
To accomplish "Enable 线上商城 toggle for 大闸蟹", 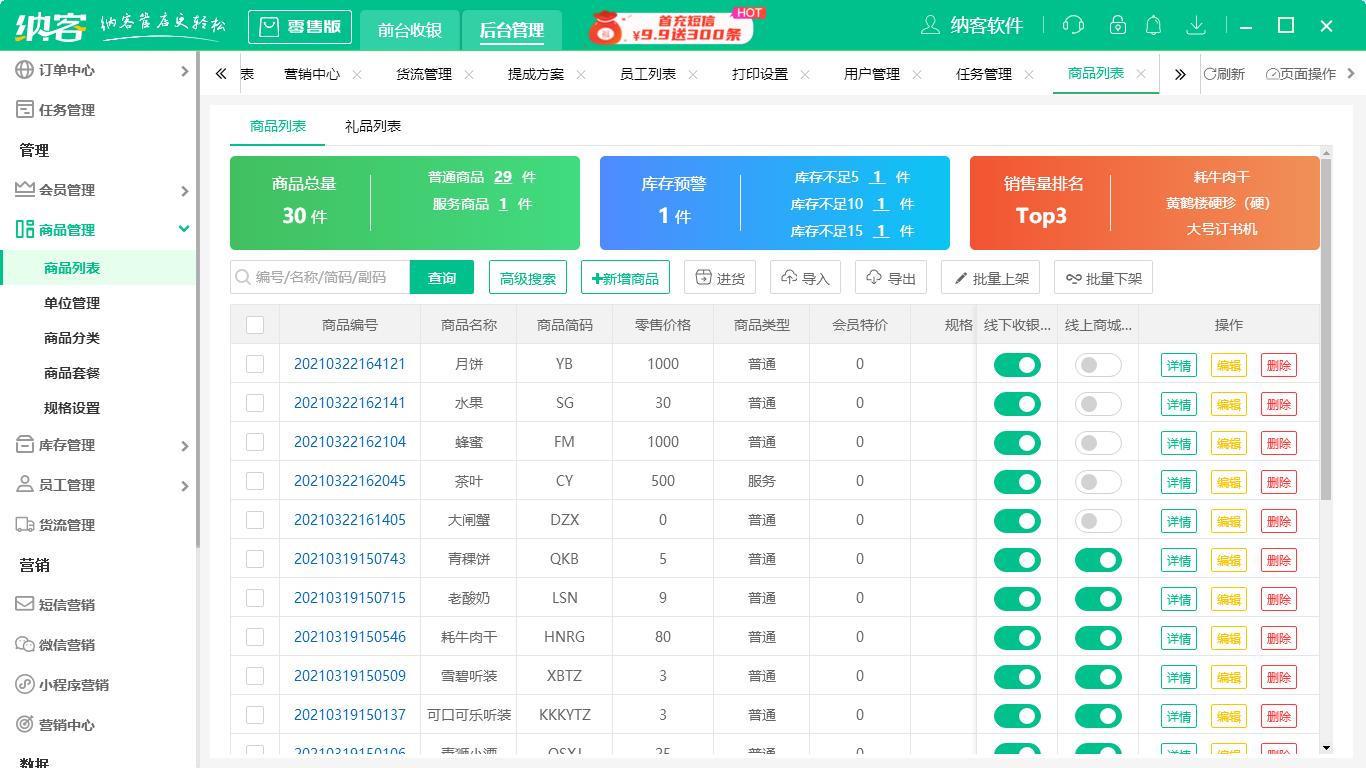I will coord(1097,520).
